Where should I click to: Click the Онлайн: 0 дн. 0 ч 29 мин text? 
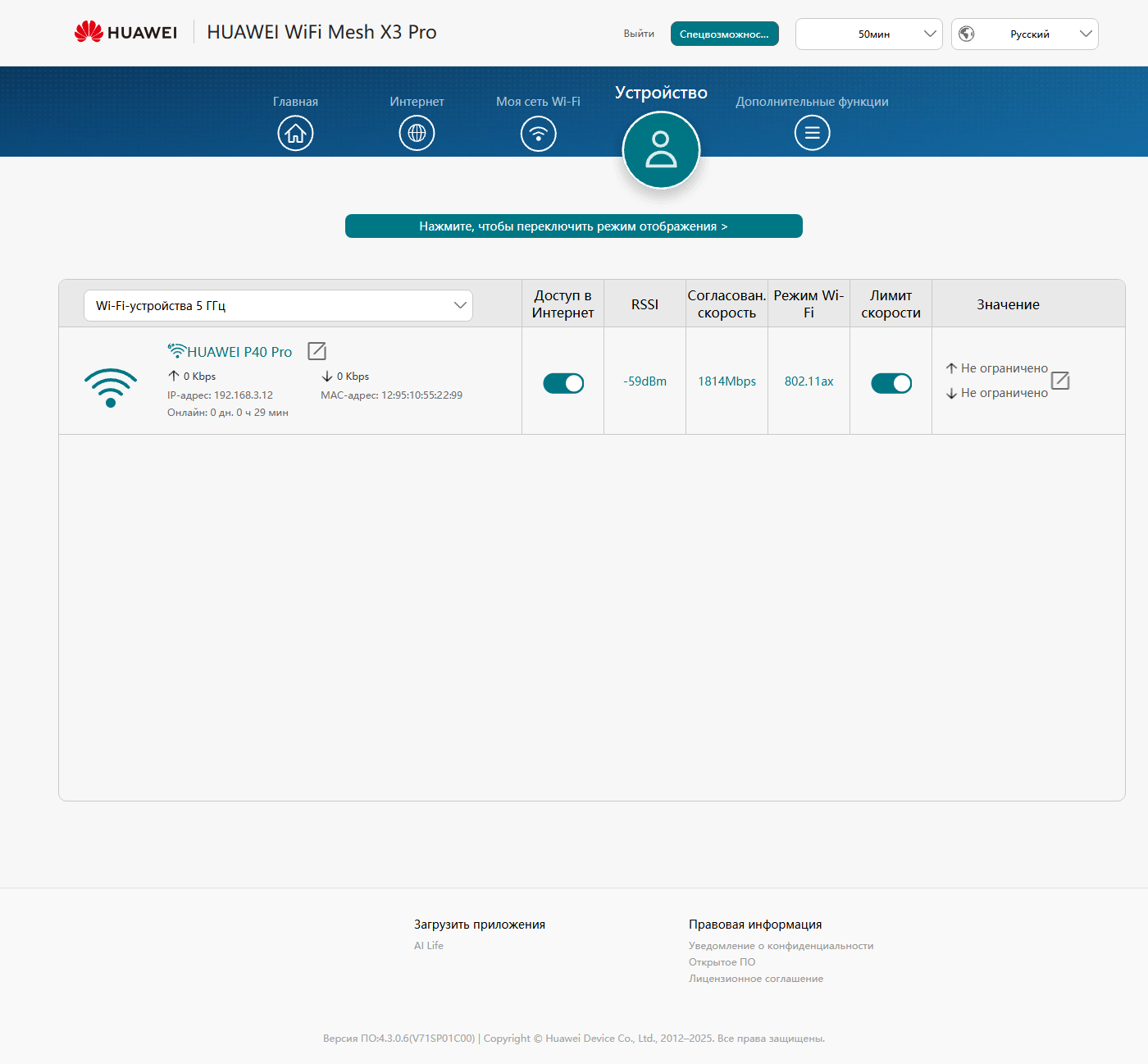click(228, 413)
